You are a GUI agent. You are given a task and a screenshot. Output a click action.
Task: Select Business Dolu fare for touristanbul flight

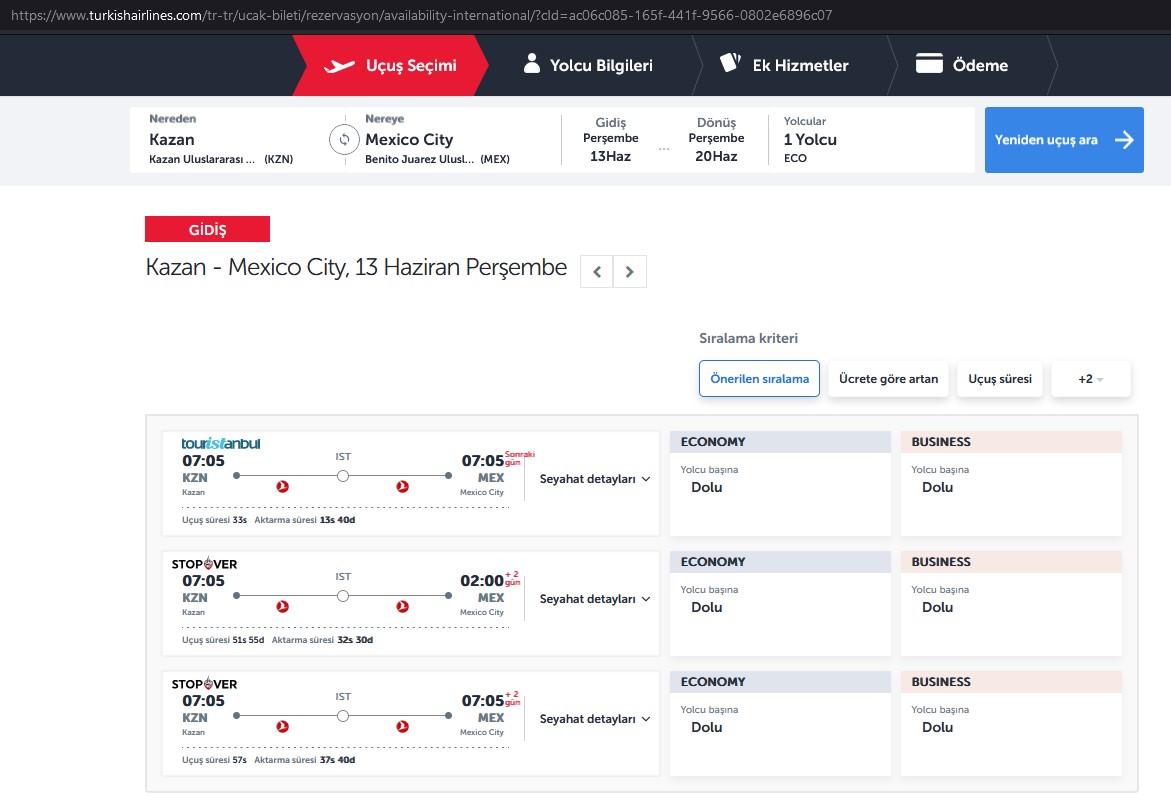[x=1011, y=483]
